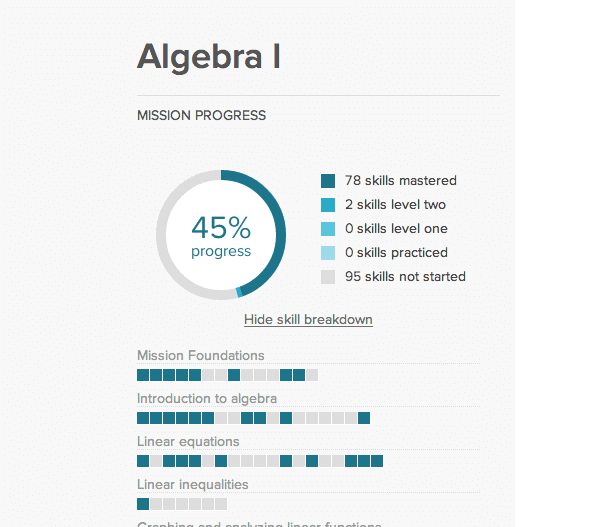613x527 pixels.
Task: Select first skill square under Introduction to algebra
Action: pos(143,418)
